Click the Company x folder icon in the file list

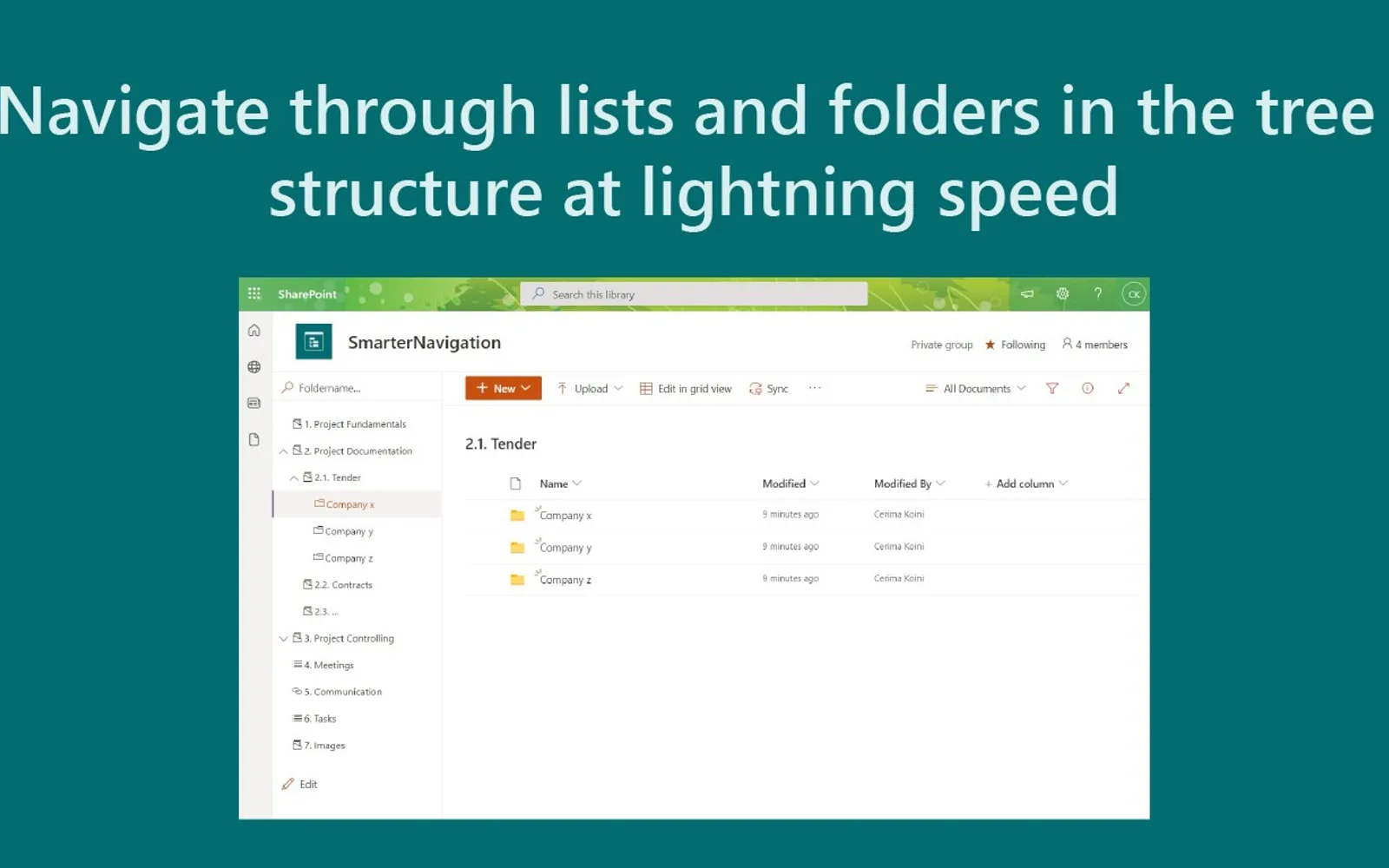(517, 516)
